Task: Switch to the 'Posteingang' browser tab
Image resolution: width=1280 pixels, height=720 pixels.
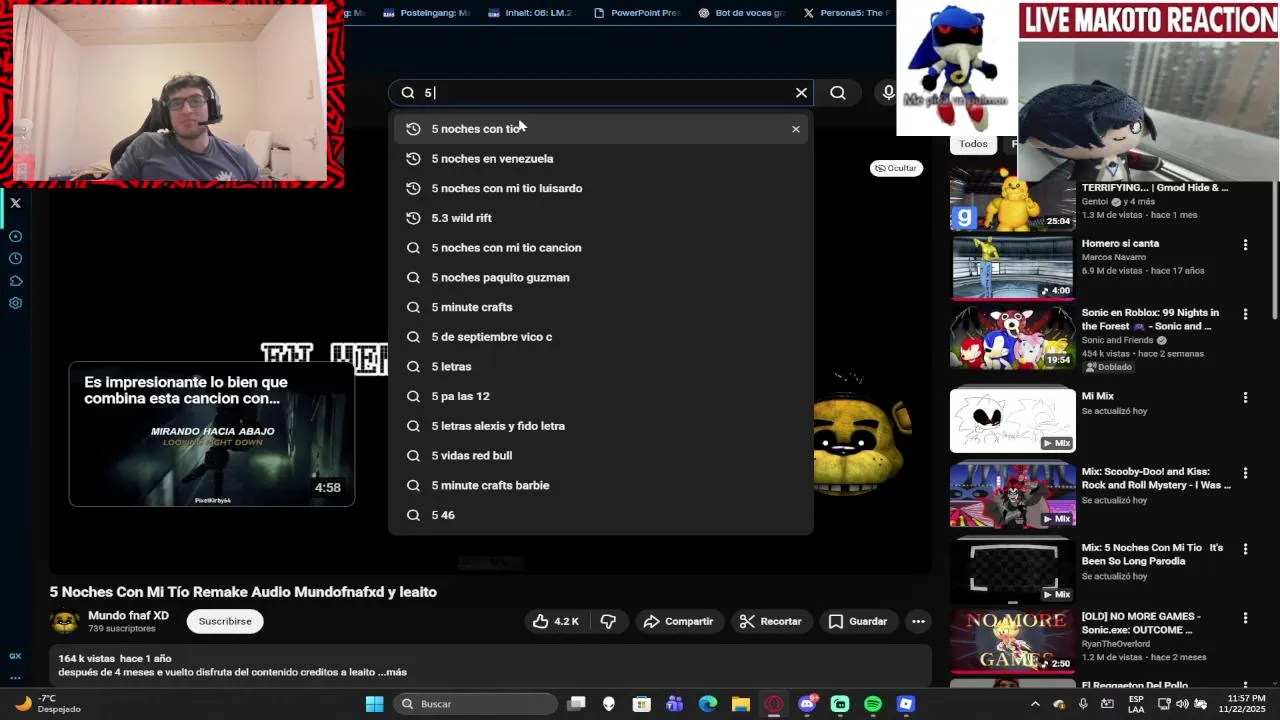Action: [426, 13]
